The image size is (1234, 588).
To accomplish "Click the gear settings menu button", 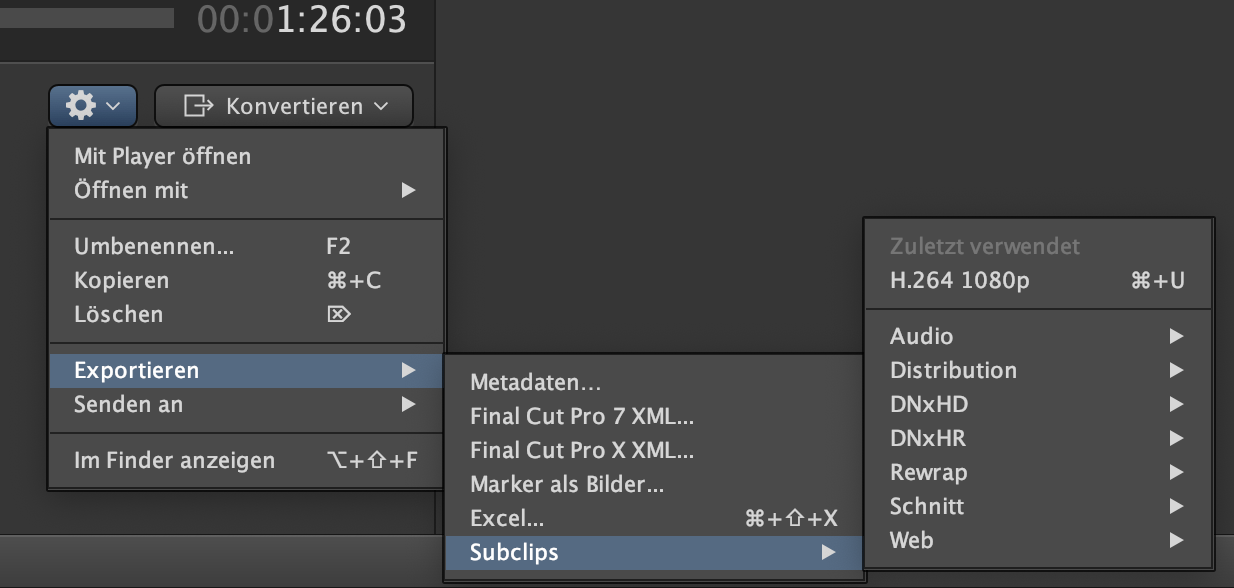I will [x=92, y=105].
